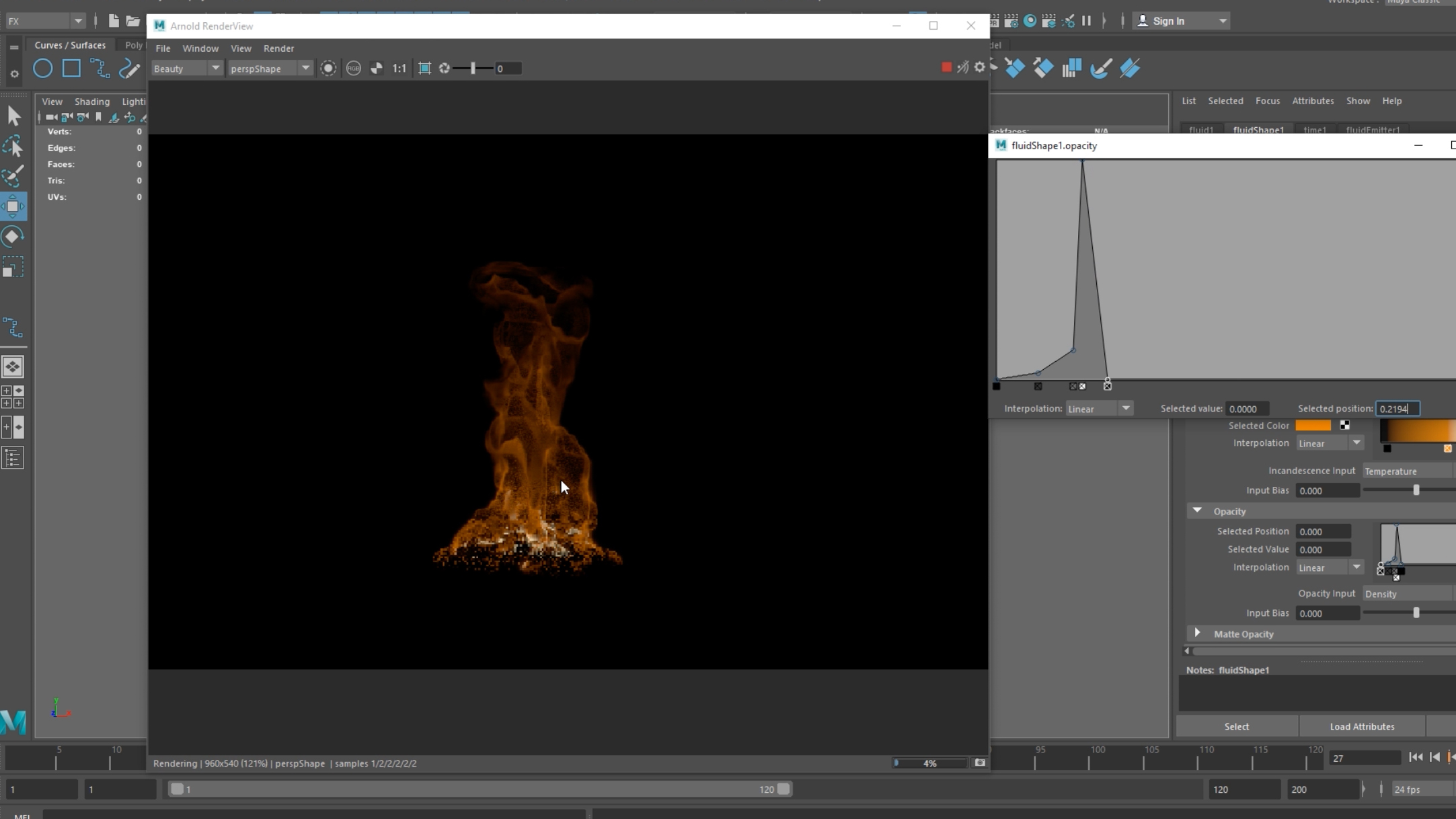Select the NURBS circle shelf icon
The width and height of the screenshot is (1456, 819).
pos(43,69)
